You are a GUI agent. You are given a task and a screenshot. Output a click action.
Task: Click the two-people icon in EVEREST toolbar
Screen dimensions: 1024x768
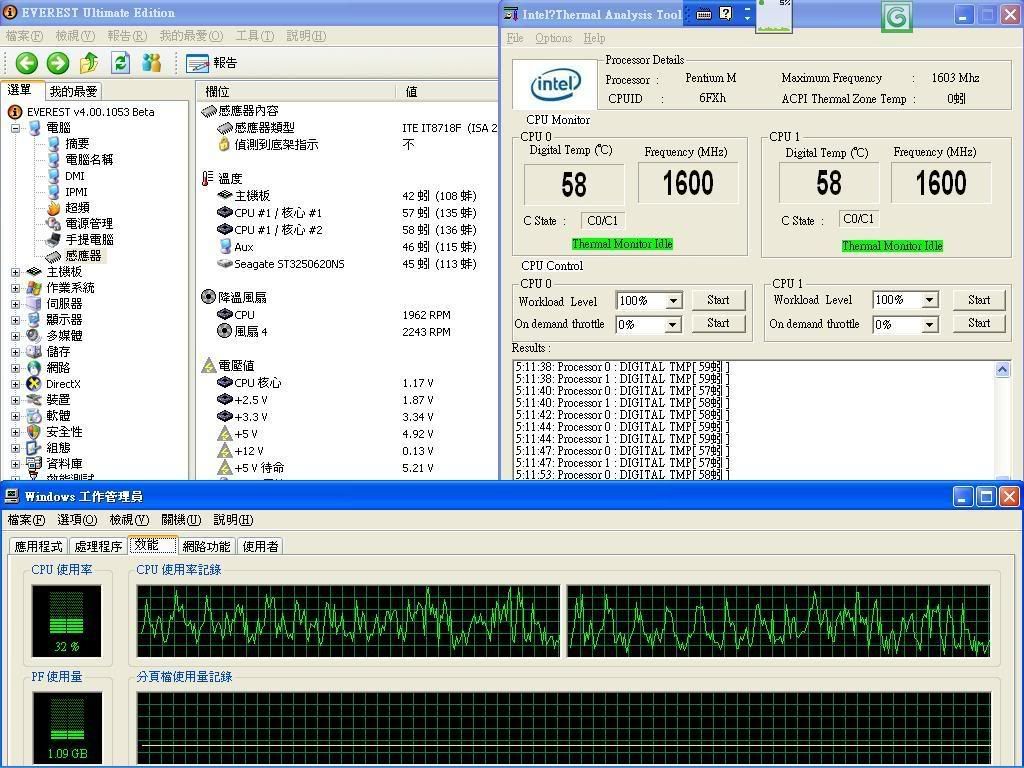tap(152, 63)
